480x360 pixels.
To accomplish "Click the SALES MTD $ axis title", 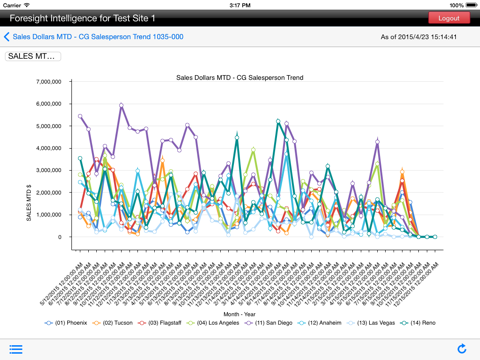I will [29, 203].
